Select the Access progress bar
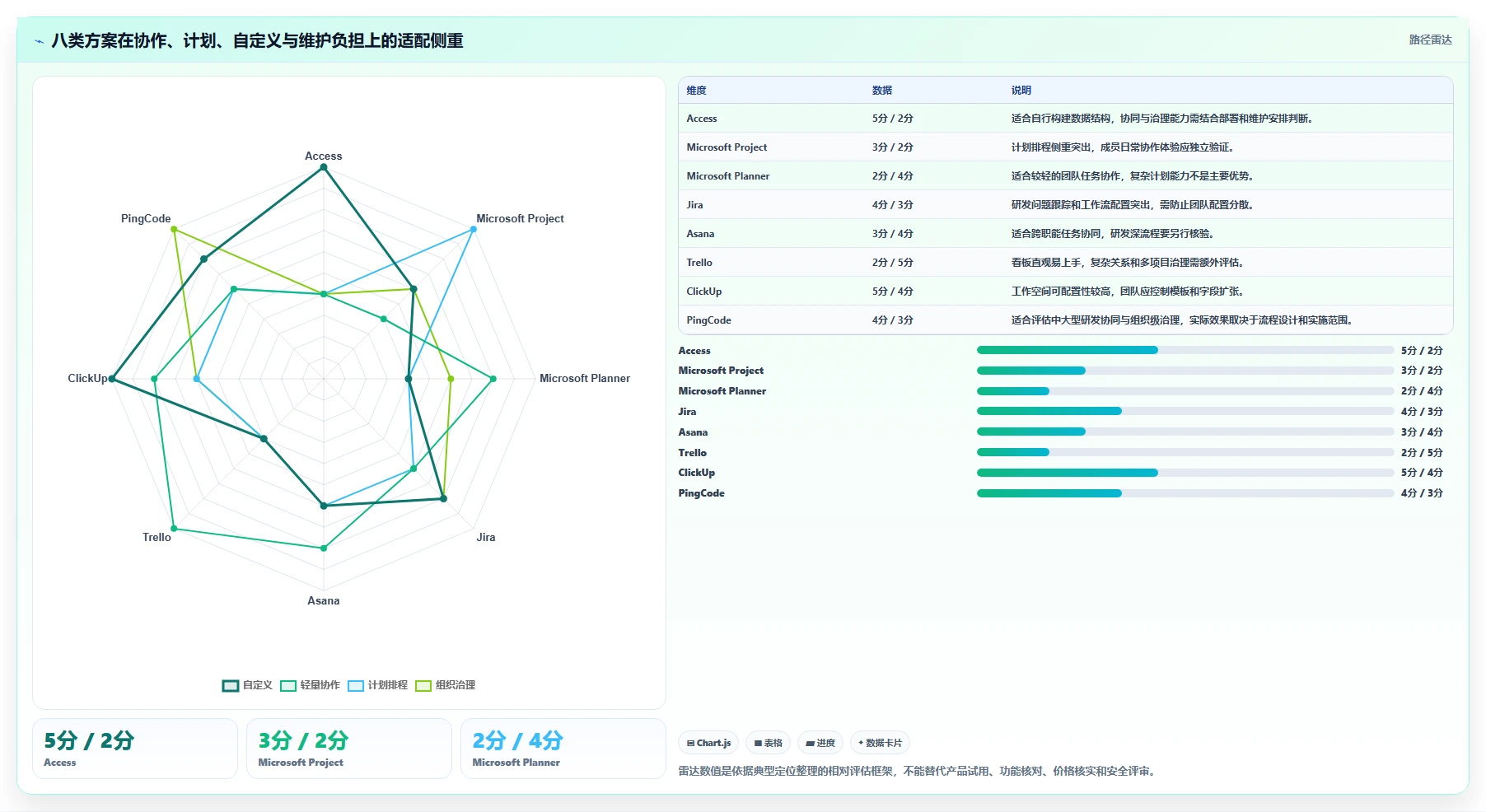Viewport: 1486px width, 812px height. (1185, 350)
